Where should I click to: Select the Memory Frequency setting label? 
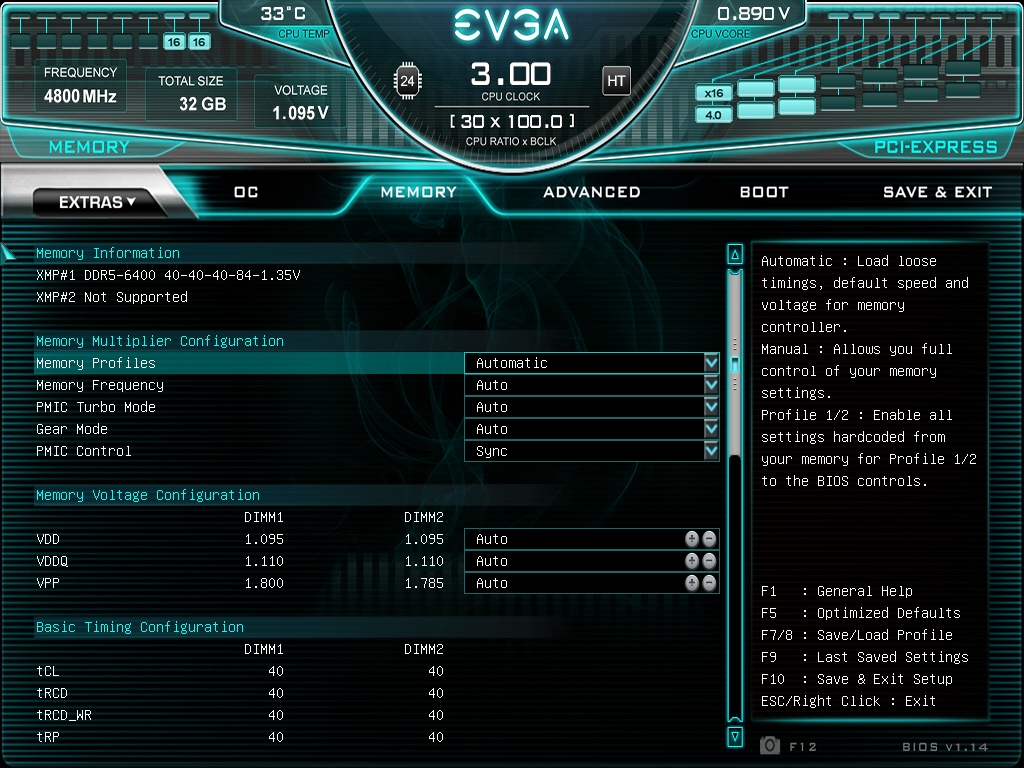pos(100,385)
